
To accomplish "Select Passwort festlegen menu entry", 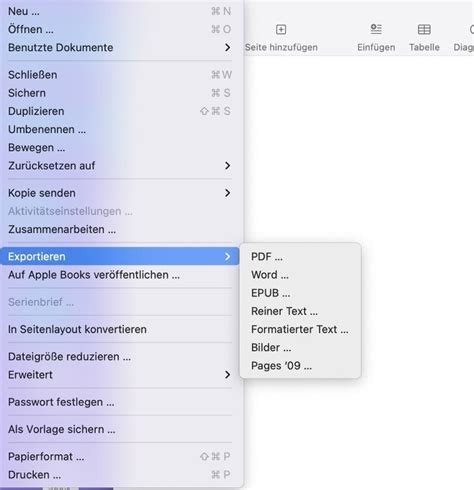I will click(x=120, y=402).
